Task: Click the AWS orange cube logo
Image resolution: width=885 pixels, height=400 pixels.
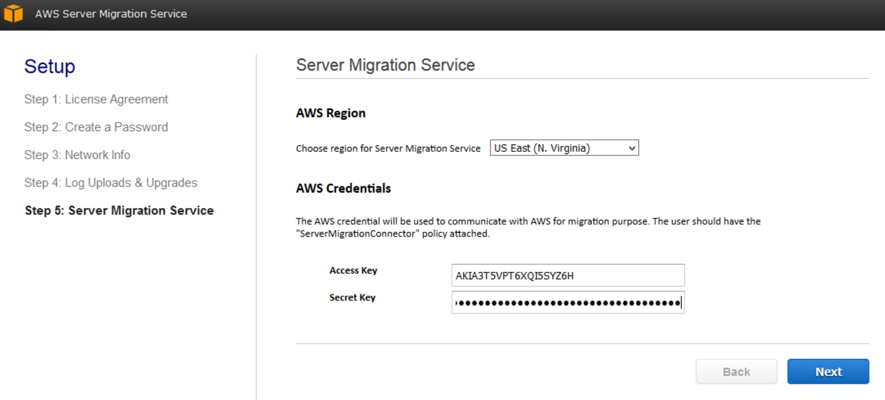Action: (x=13, y=14)
